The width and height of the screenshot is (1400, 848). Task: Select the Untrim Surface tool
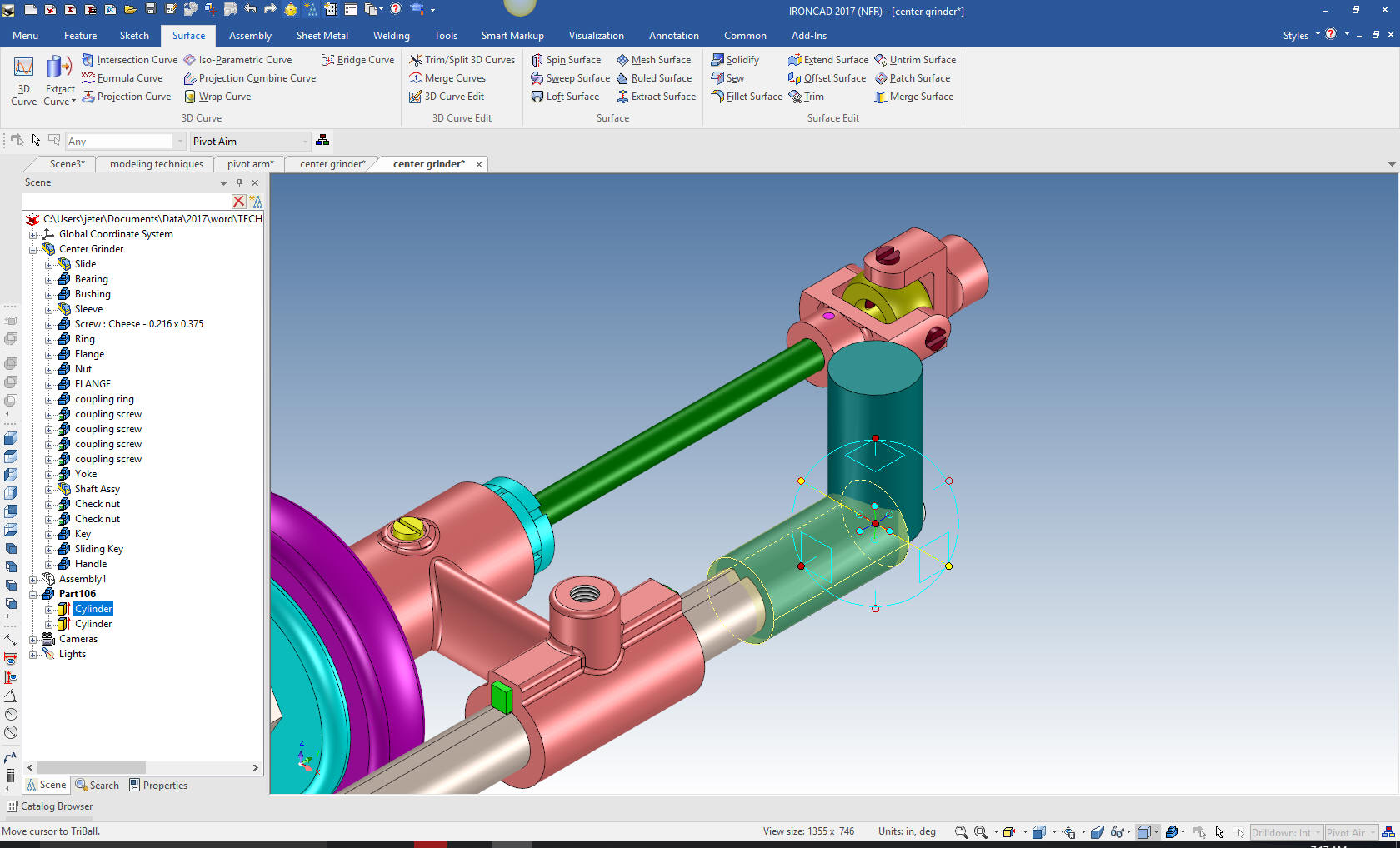914,60
